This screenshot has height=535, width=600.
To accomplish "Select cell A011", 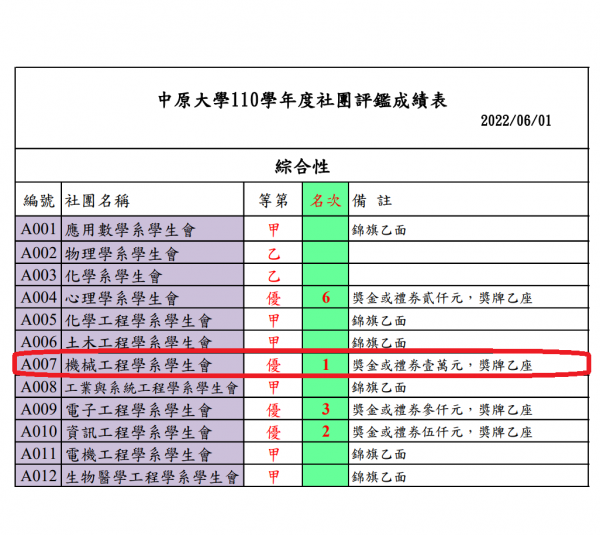I will (39, 454).
